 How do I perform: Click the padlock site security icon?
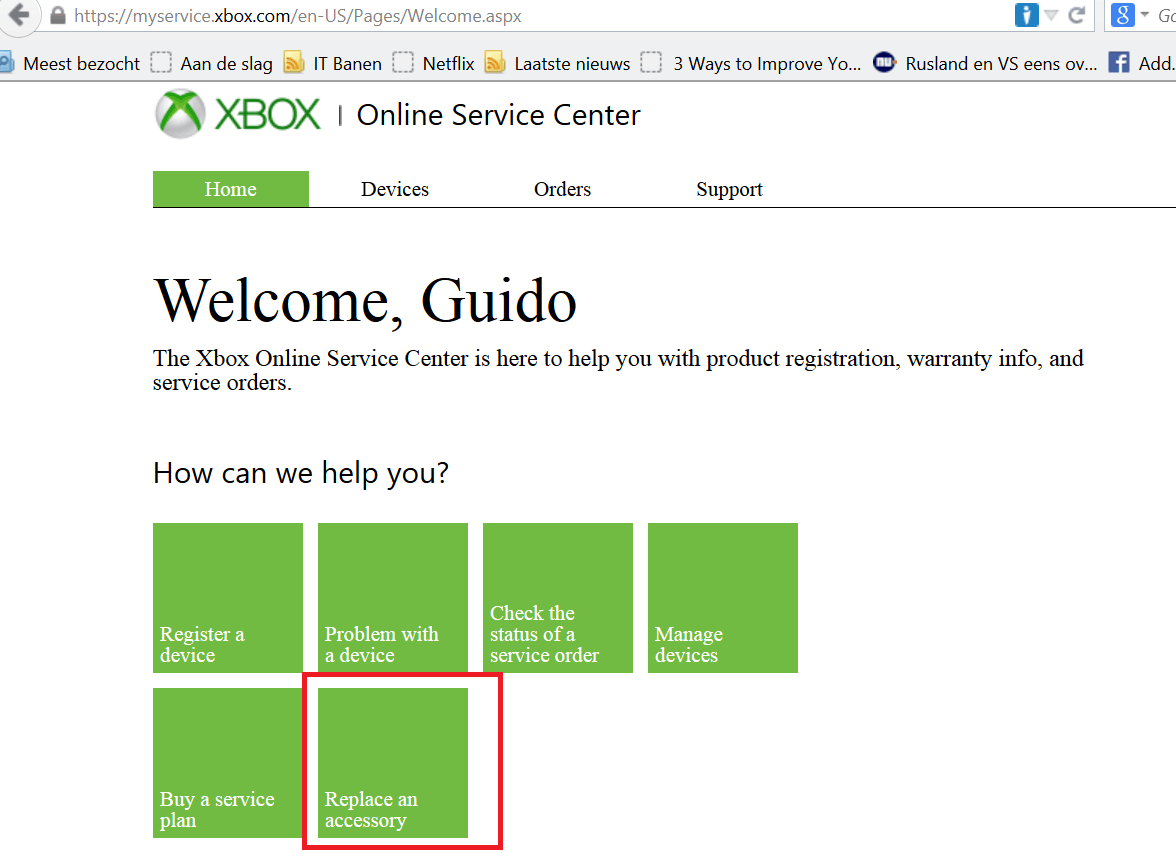[x=58, y=16]
